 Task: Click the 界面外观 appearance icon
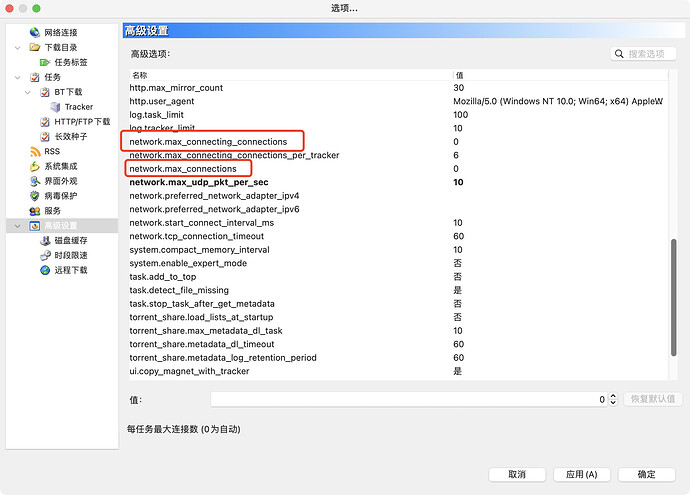click(35, 181)
